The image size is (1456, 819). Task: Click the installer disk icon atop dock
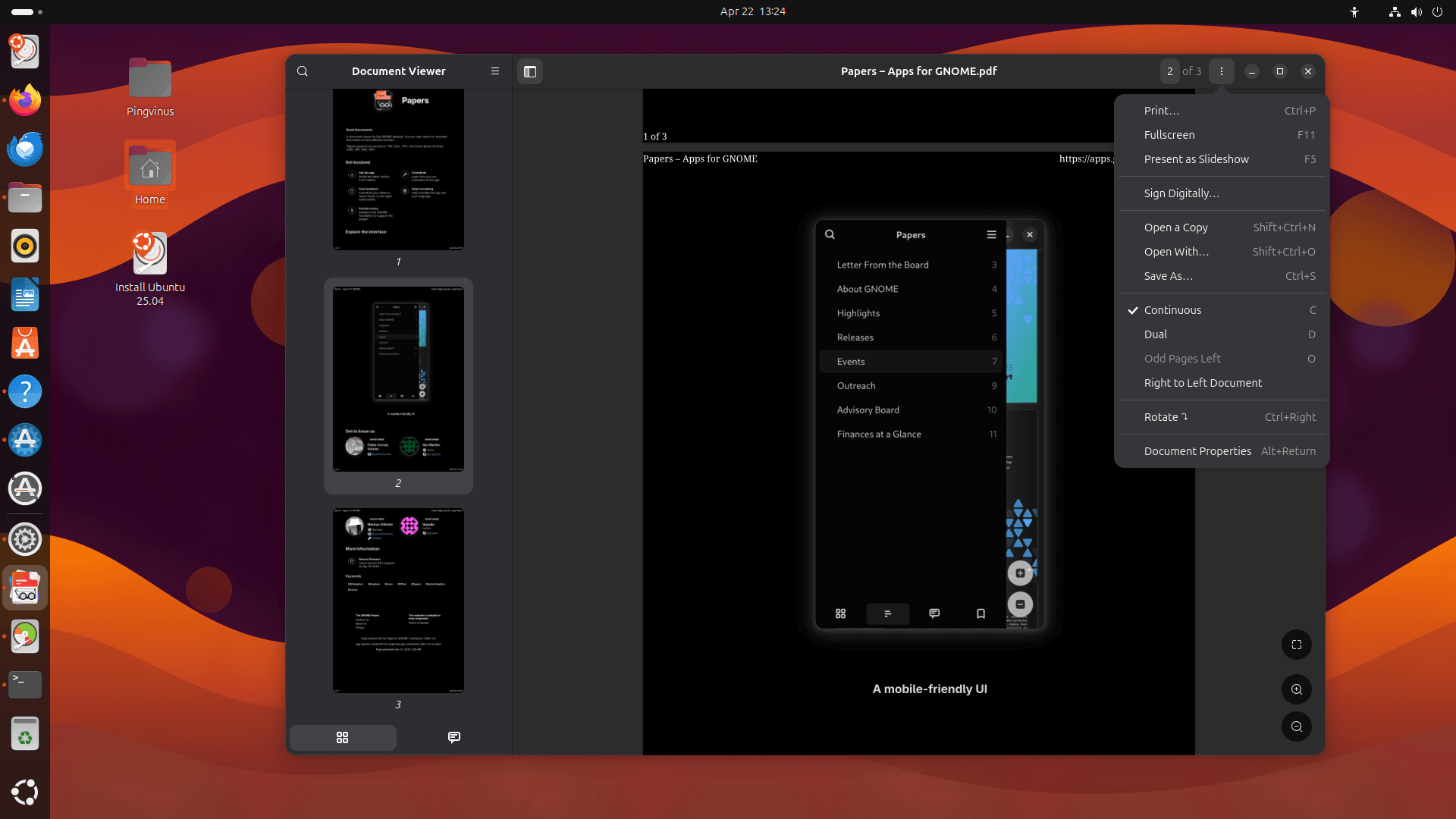(x=25, y=52)
